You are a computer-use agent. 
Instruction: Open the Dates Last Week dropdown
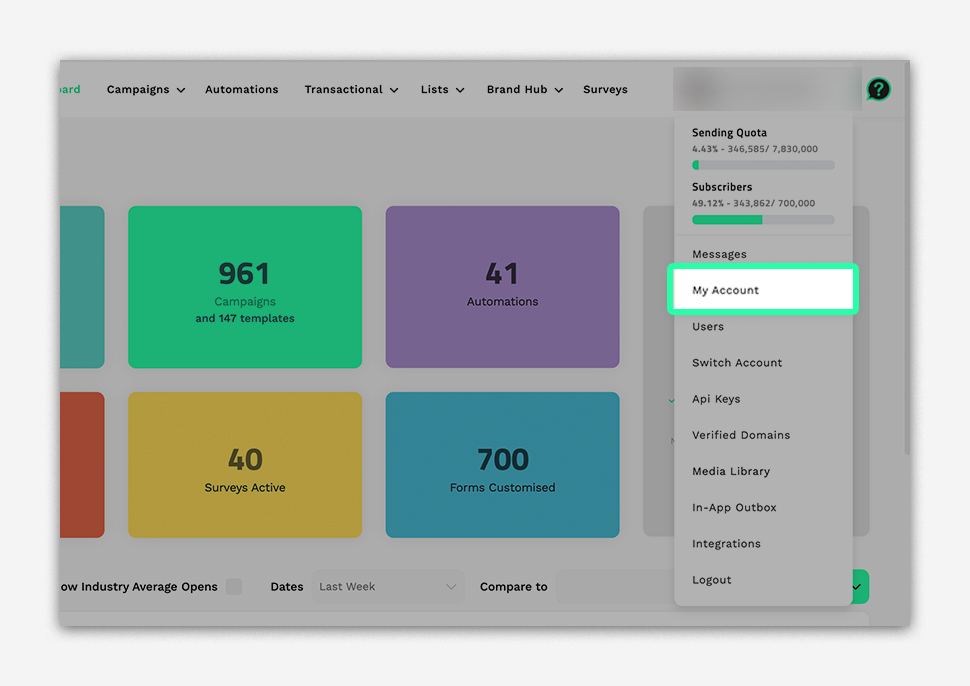click(387, 587)
